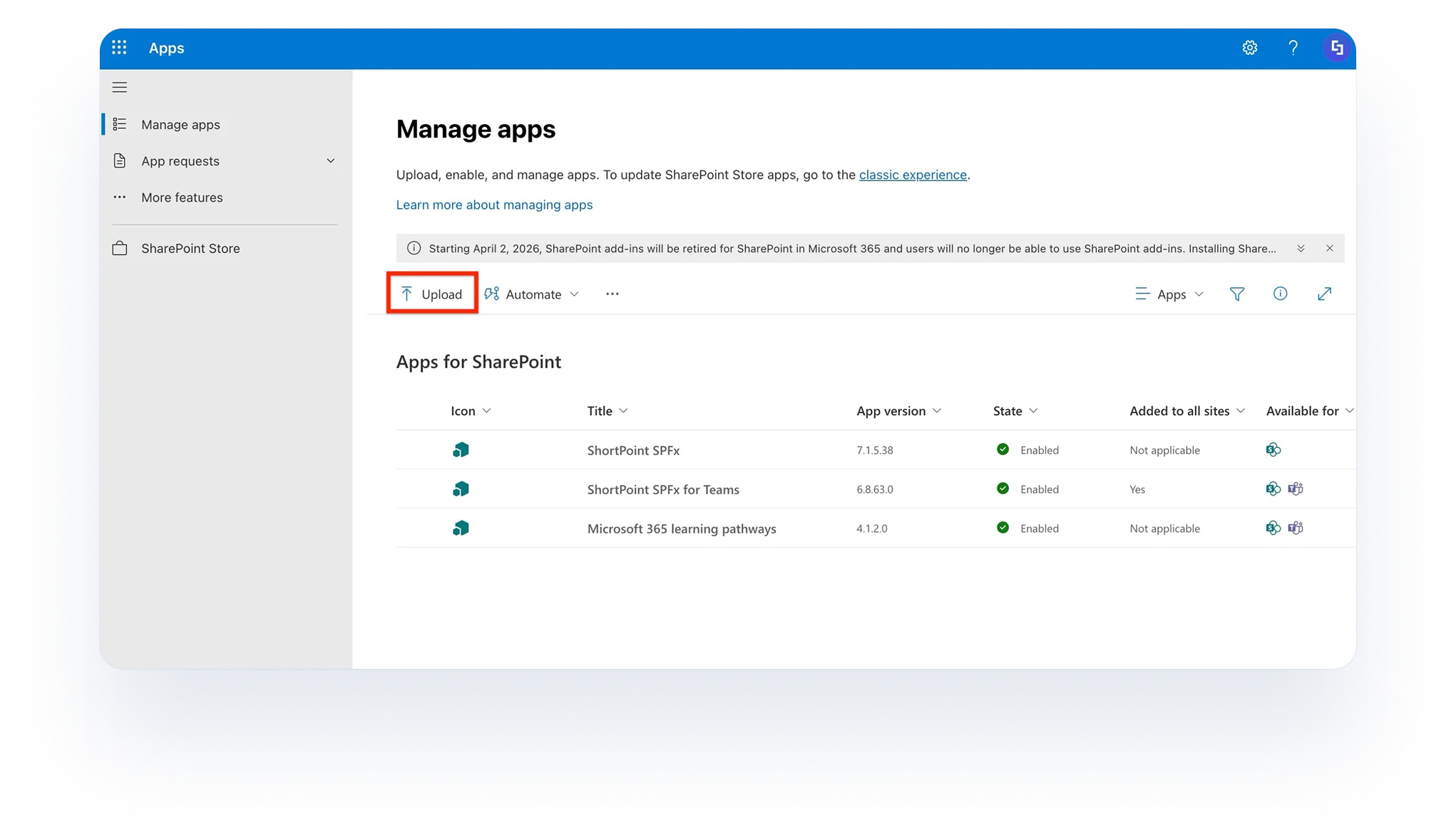Dismiss the add-ins retirement notice
Viewport: 1456px width, 840px height.
click(1329, 248)
